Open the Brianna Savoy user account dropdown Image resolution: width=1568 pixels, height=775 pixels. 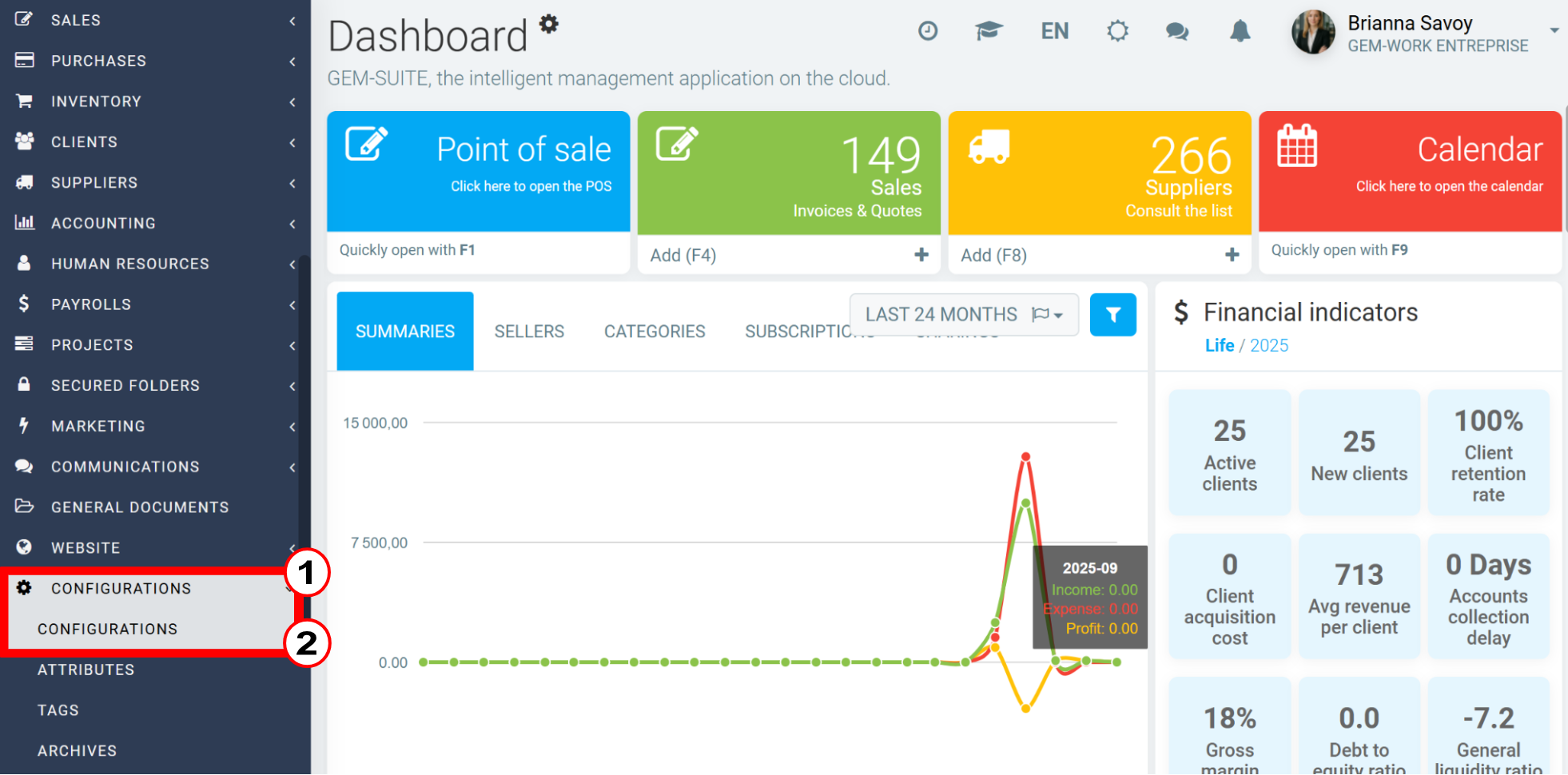pos(1425,33)
